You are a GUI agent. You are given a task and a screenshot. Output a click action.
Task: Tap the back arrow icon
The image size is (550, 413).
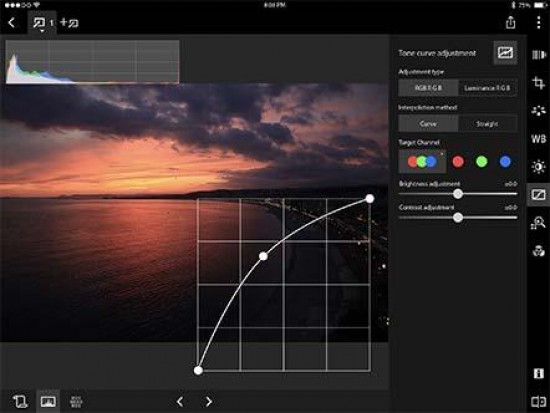tap(12, 23)
